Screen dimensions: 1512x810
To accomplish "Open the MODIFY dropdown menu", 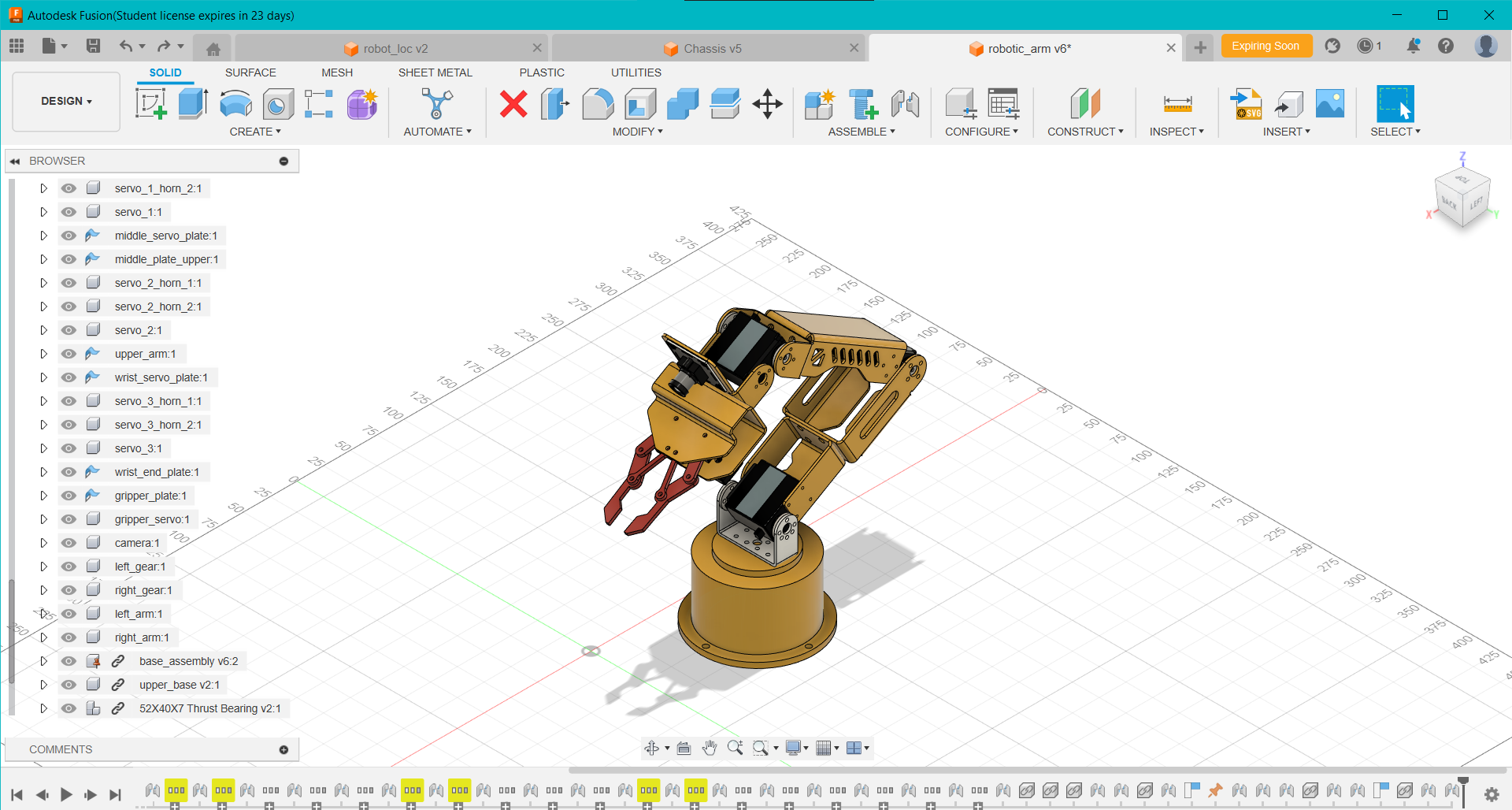I will coord(638,132).
